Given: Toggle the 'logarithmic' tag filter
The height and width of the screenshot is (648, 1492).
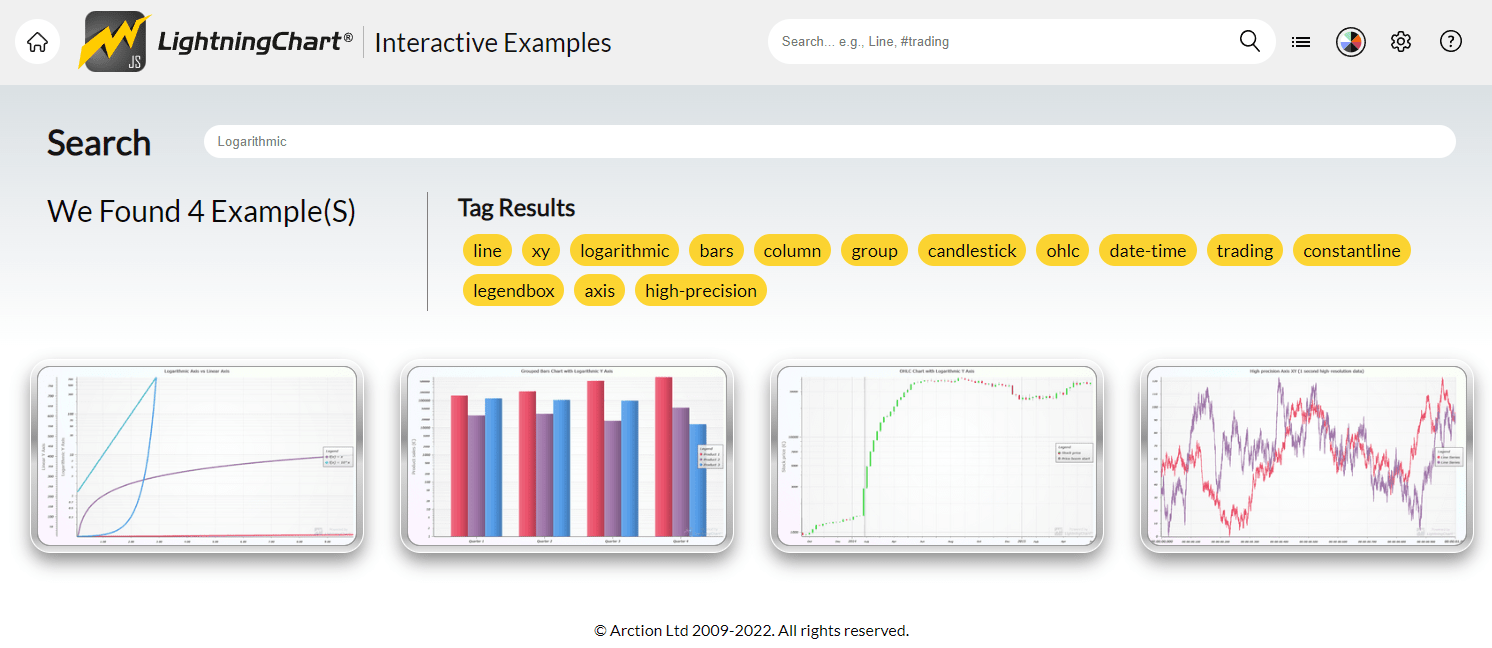Looking at the screenshot, I should click(x=624, y=250).
